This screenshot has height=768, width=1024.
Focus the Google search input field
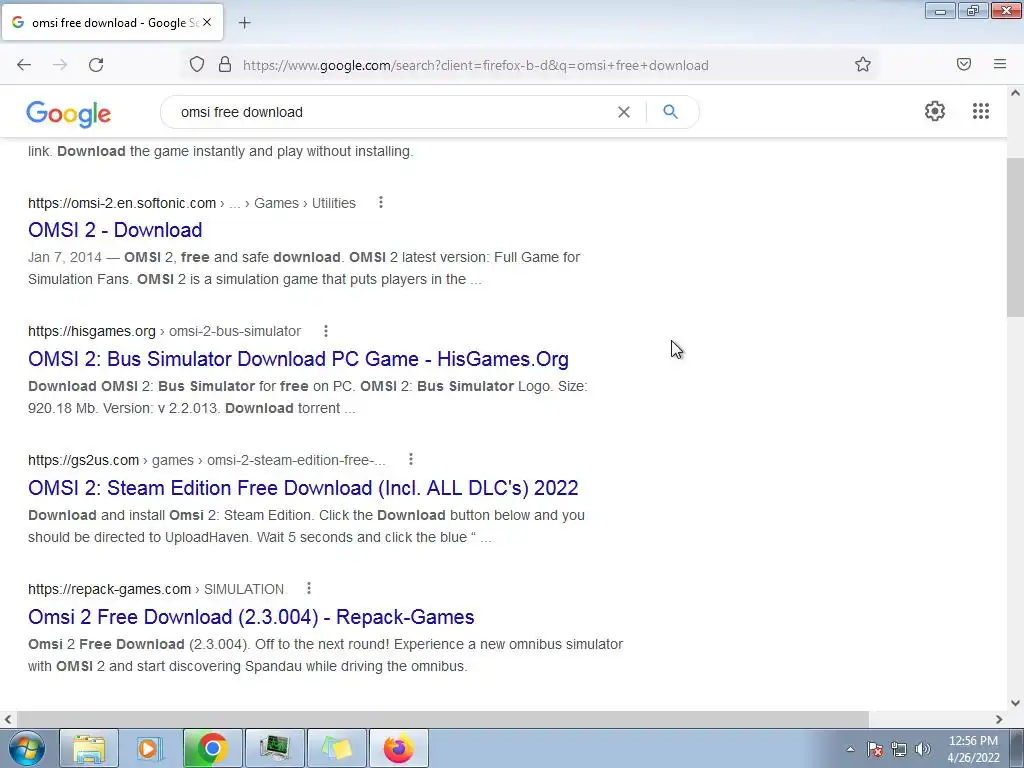click(x=392, y=112)
